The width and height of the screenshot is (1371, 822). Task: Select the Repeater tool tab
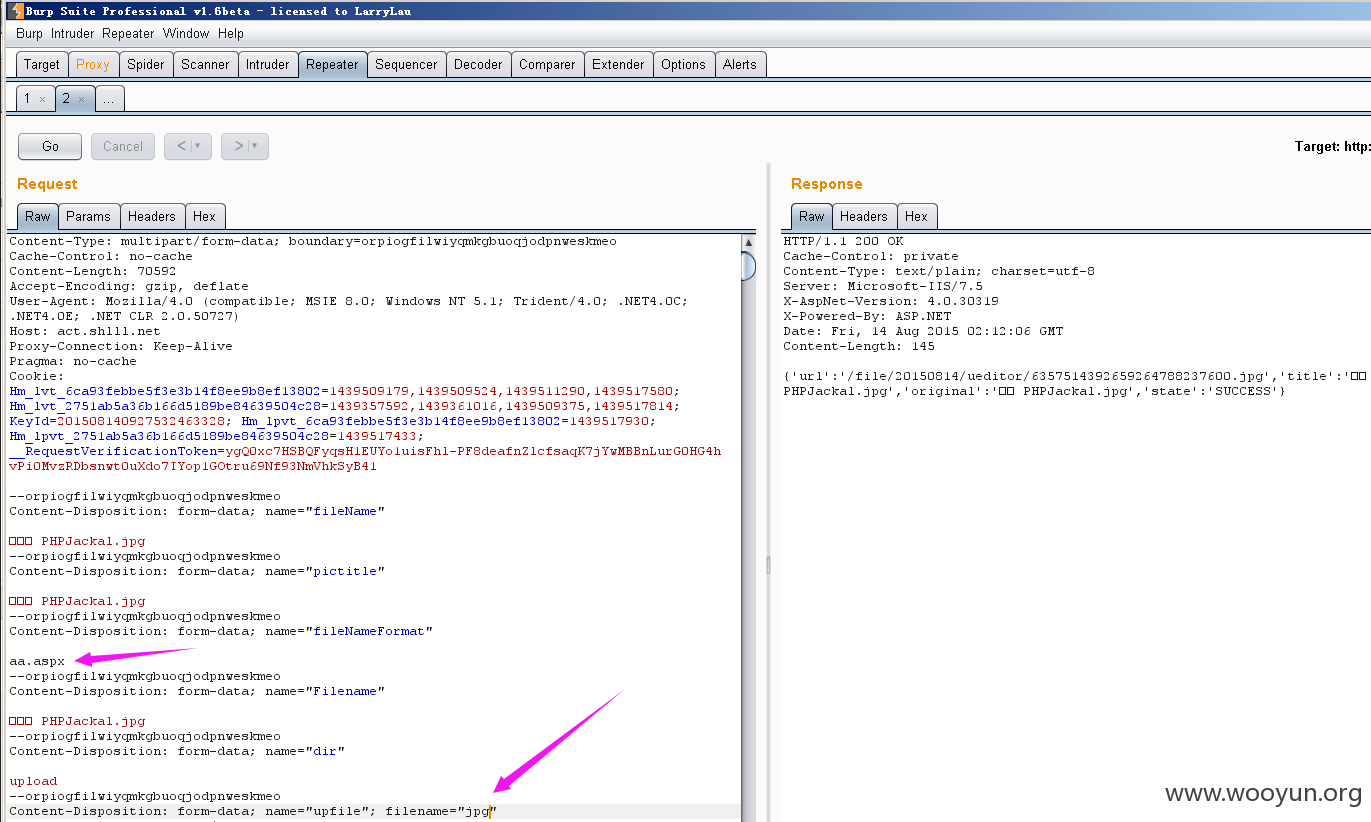coord(332,64)
